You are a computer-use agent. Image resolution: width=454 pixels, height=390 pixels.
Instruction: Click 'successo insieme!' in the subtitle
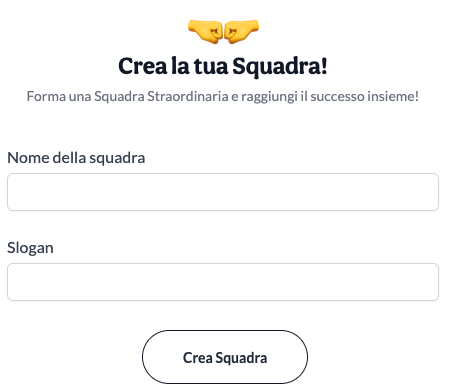tap(365, 96)
